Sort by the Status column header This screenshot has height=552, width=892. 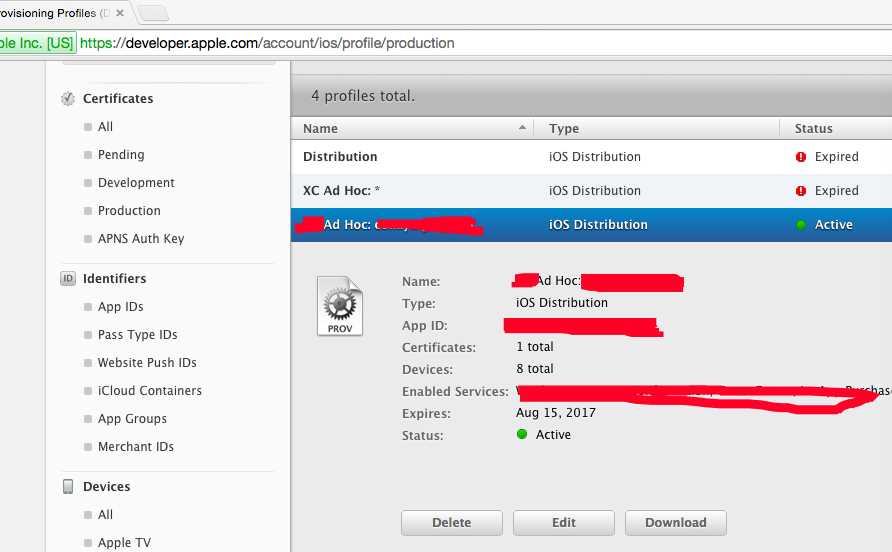813,129
